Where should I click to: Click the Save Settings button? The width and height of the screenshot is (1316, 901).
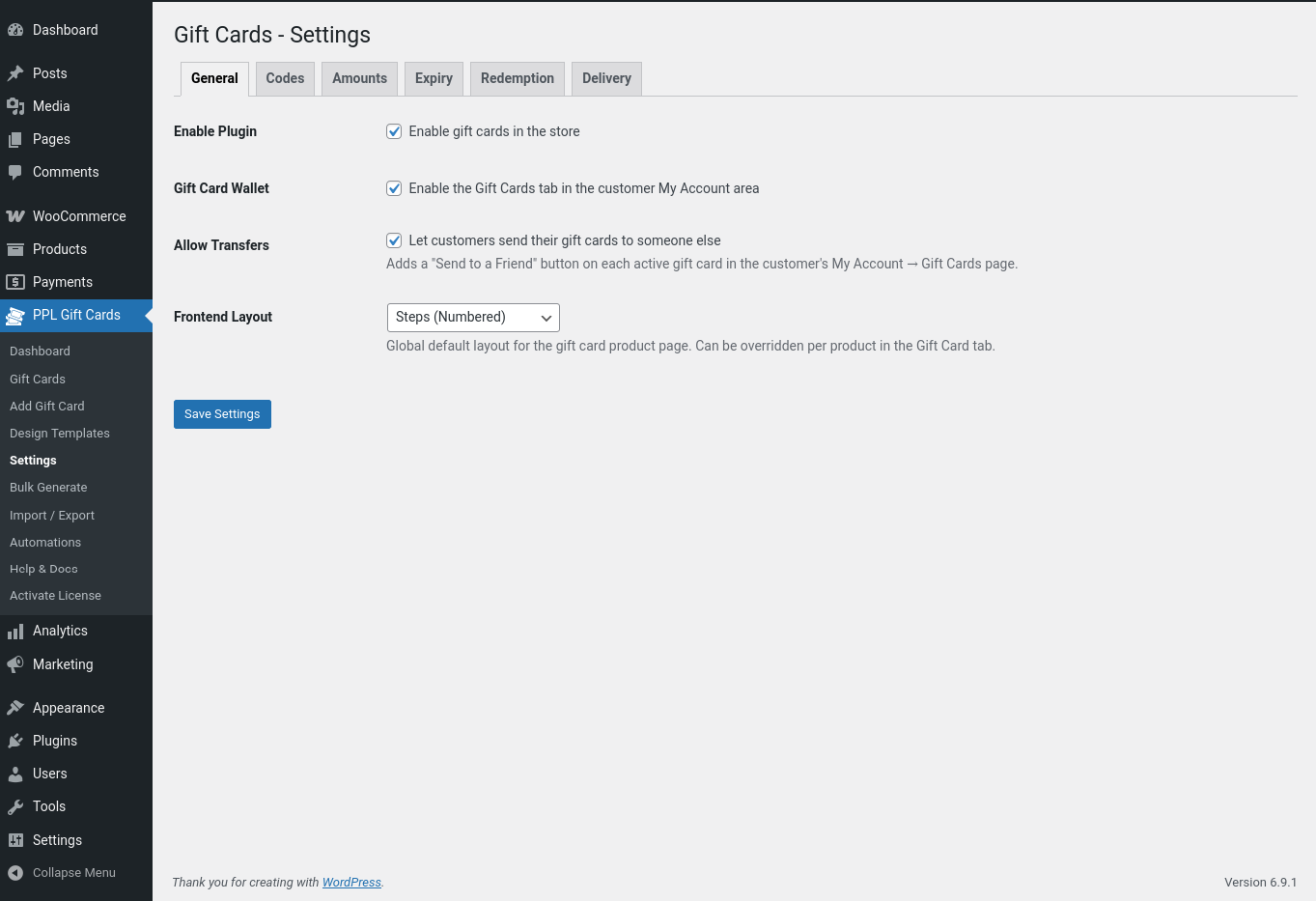[222, 414]
